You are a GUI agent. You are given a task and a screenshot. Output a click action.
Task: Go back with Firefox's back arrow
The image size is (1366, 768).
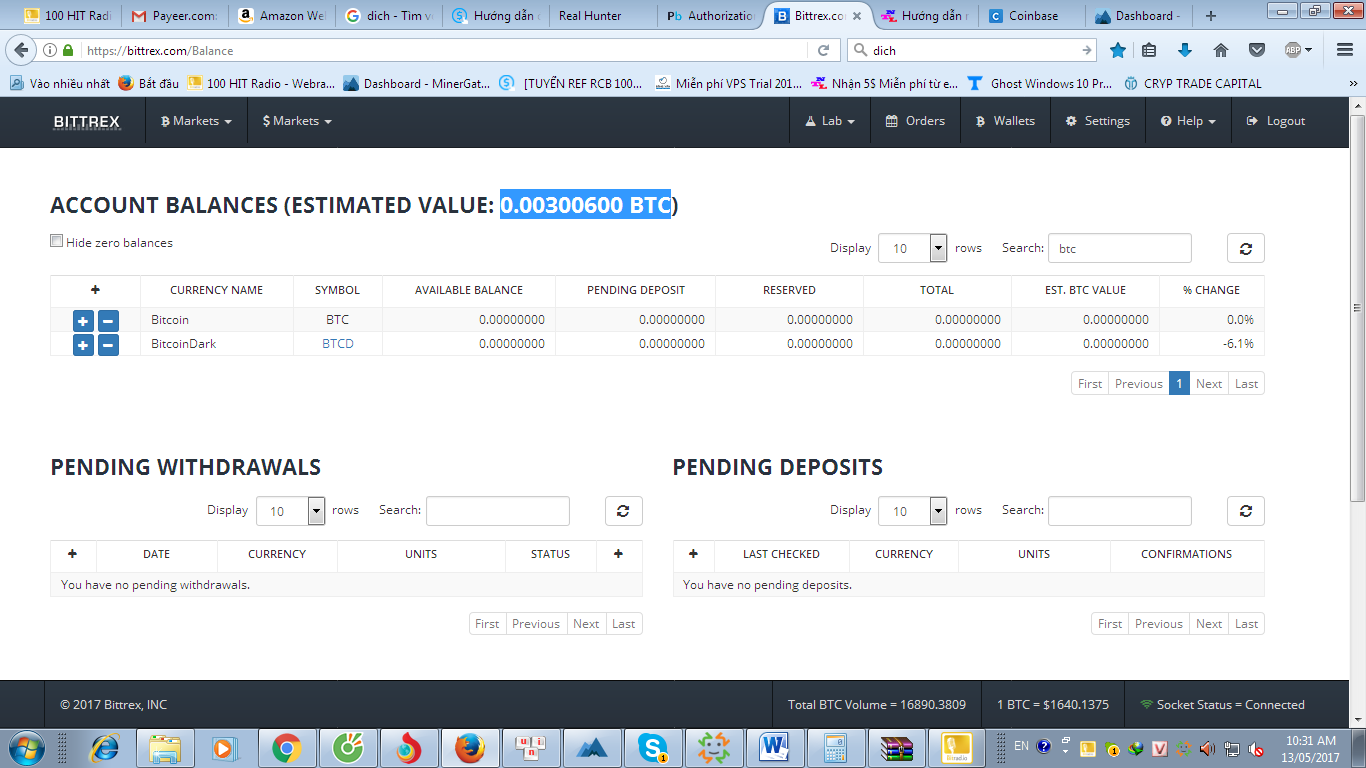click(x=21, y=50)
